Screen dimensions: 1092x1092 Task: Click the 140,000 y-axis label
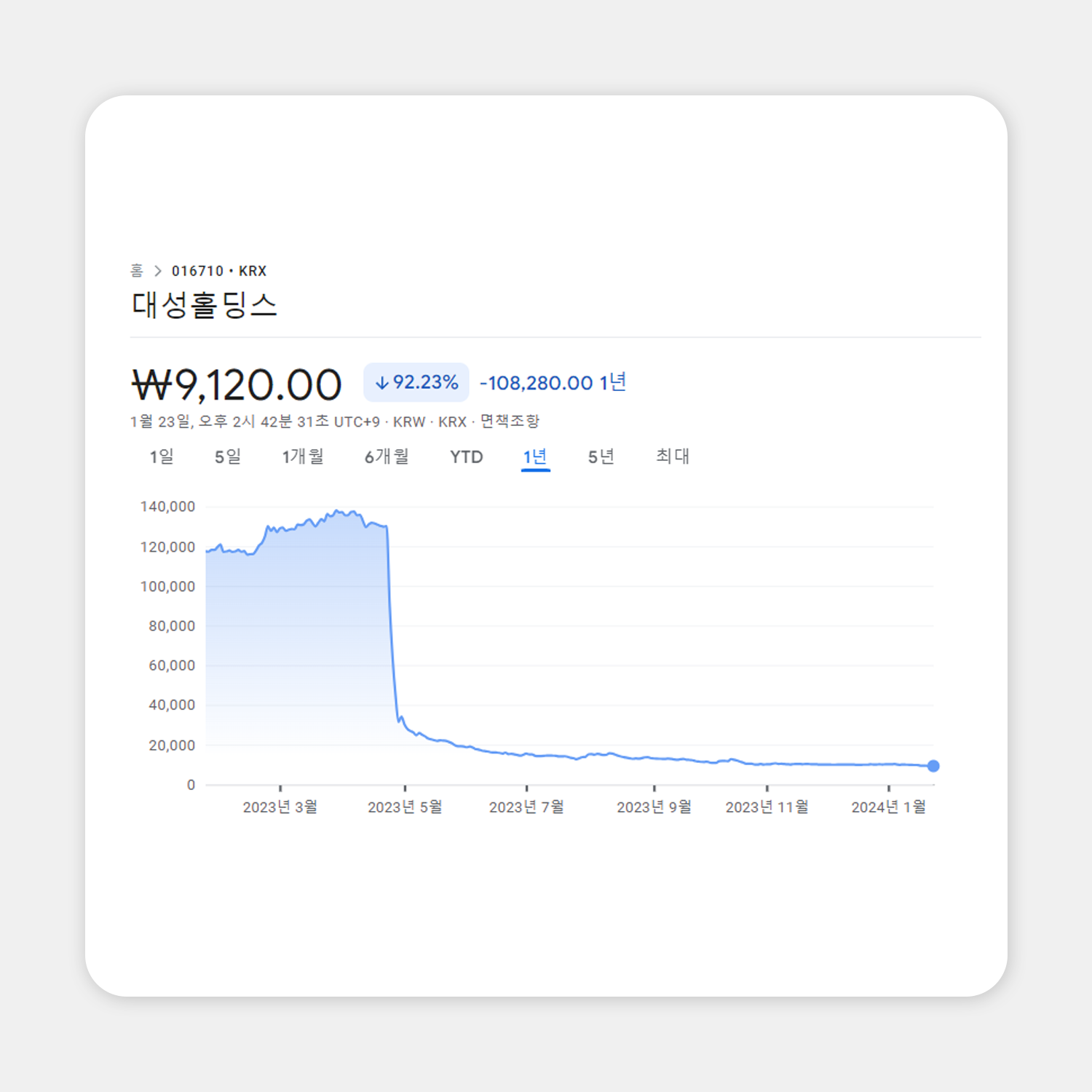[167, 507]
